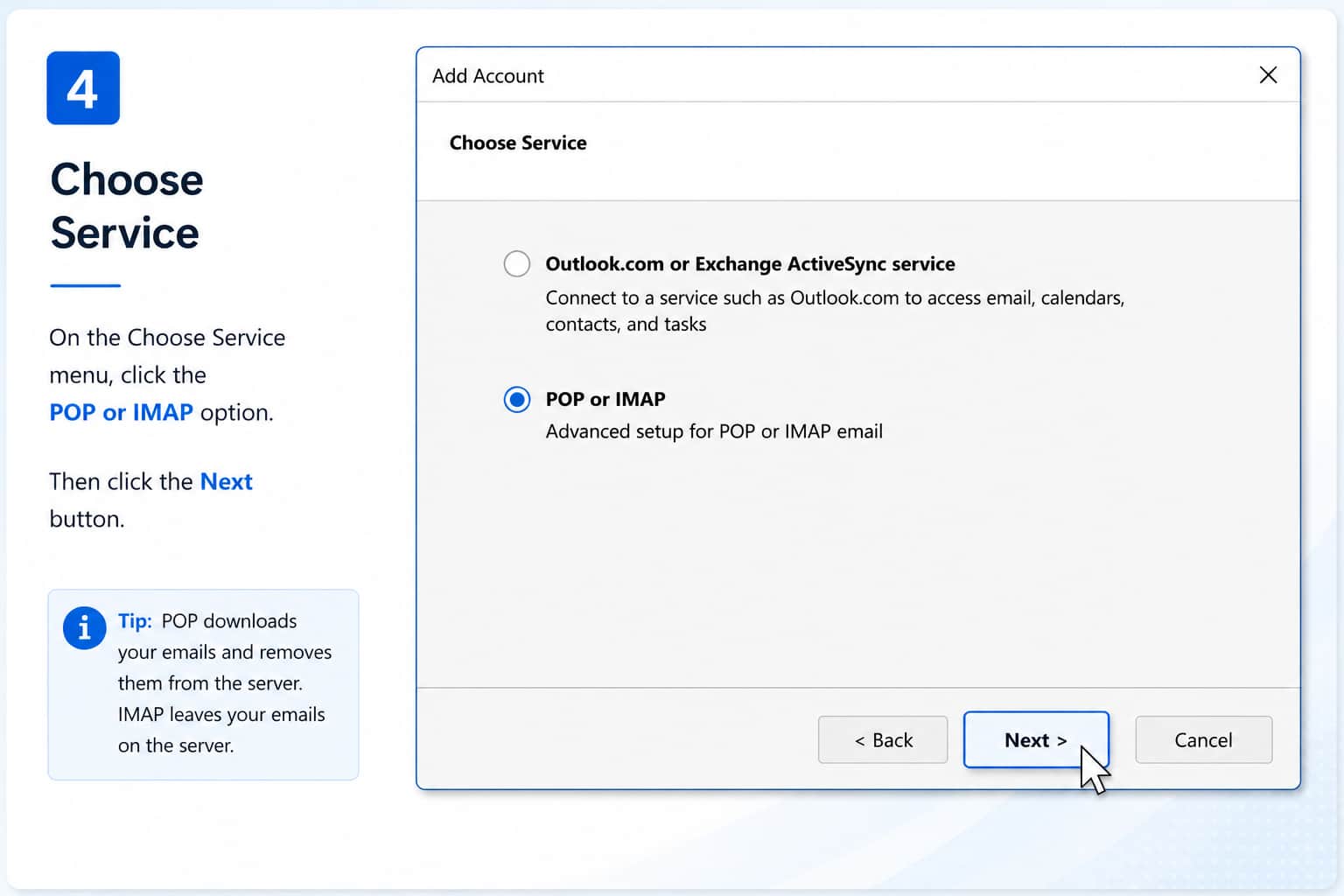
Task: Click the Next > button
Action: (x=1036, y=740)
